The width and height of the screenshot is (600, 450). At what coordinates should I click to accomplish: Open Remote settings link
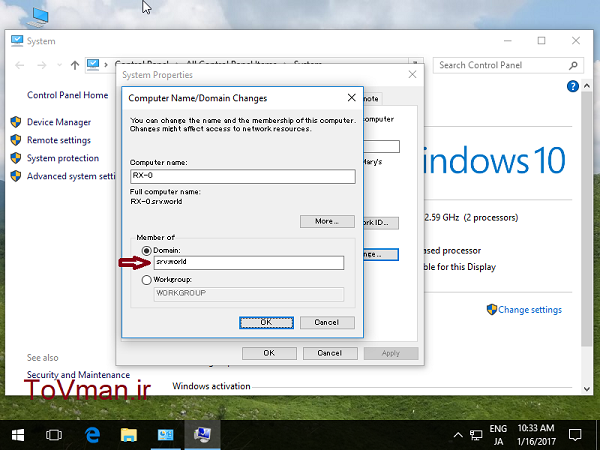pos(59,140)
